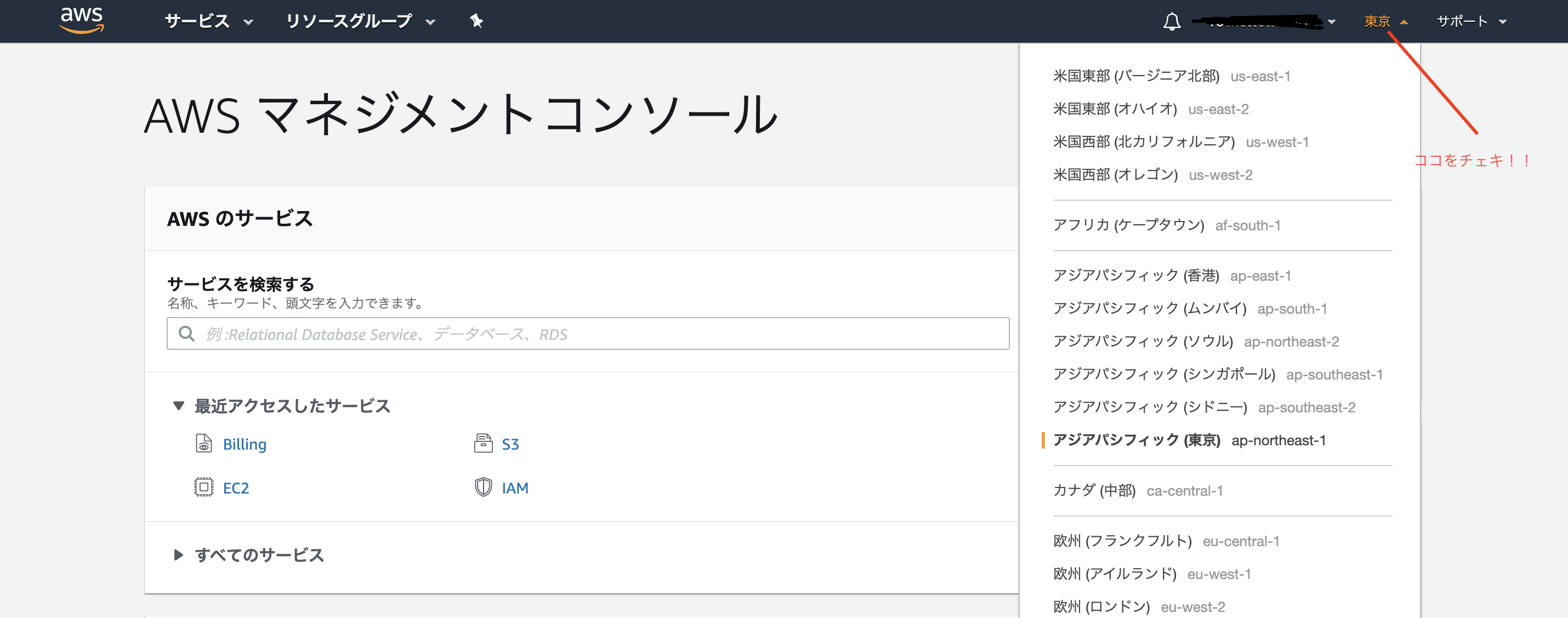Image resolution: width=1568 pixels, height=618 pixels.
Task: Select region 米国東部 (オハイオ) us-east-2
Action: pos(1151,109)
